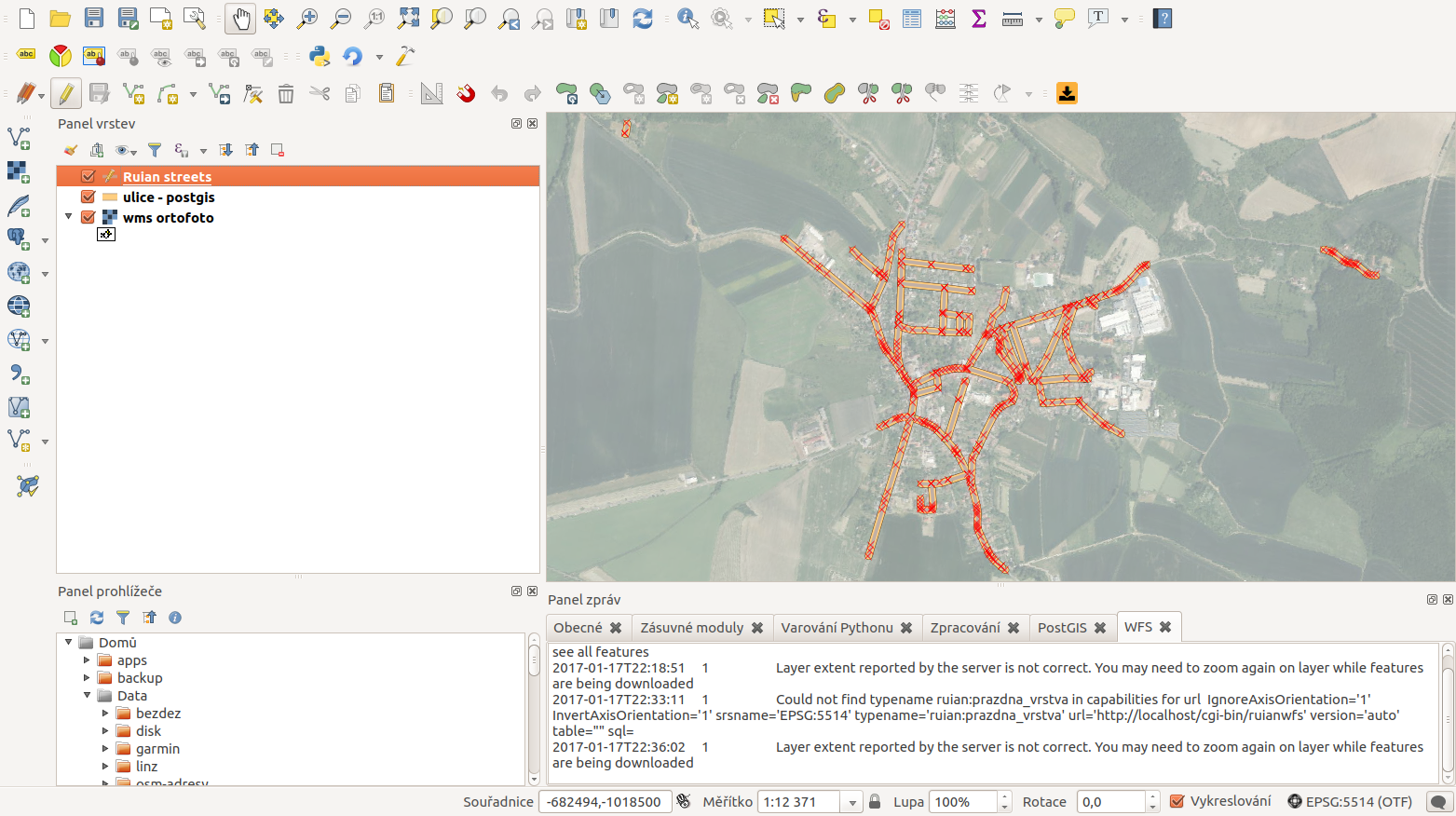
Task: Collapse the wms ortofoto layer group
Action: [68, 216]
